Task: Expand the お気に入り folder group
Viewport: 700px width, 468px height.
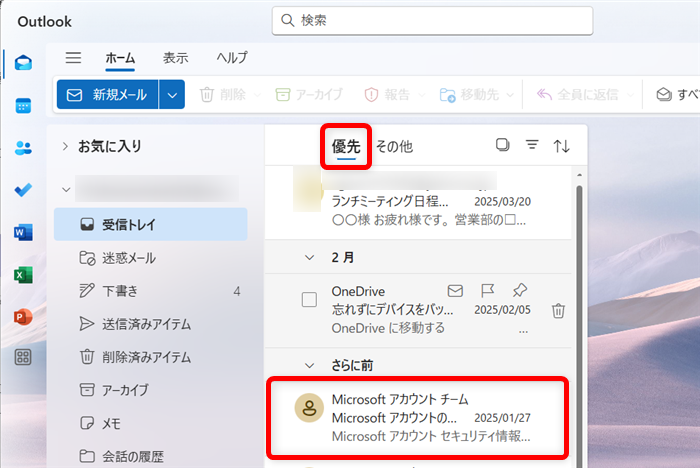Action: coord(66,146)
